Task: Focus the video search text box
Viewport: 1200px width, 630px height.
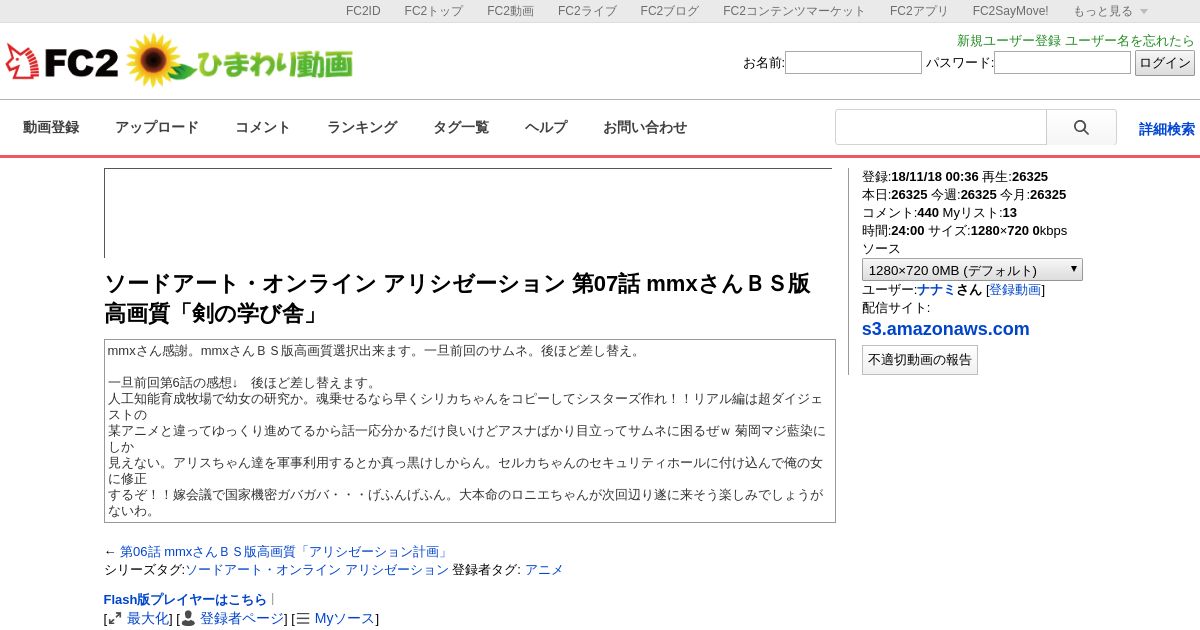Action: (x=941, y=128)
